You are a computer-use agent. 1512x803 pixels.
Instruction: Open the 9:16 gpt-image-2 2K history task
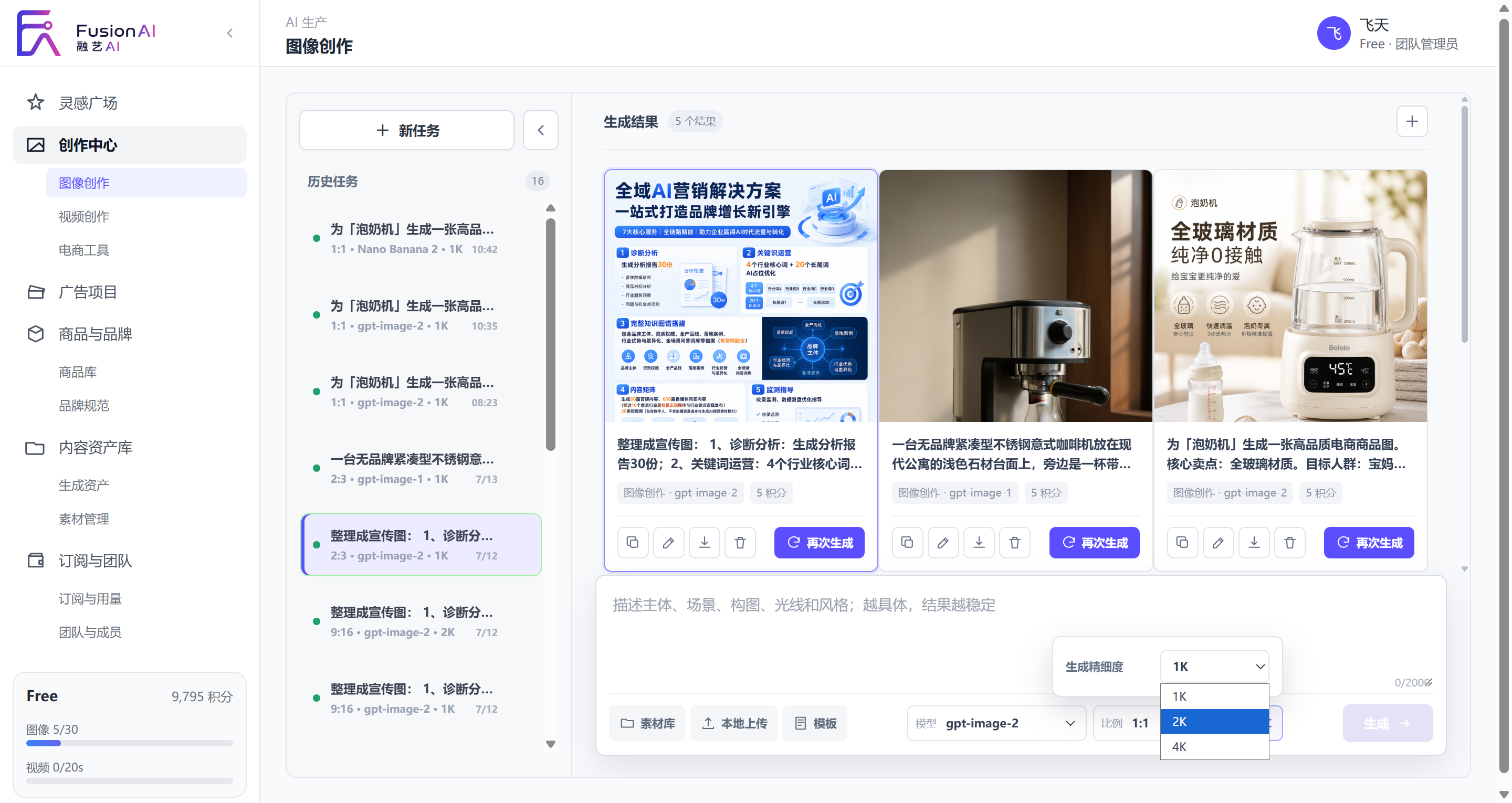[x=421, y=621]
